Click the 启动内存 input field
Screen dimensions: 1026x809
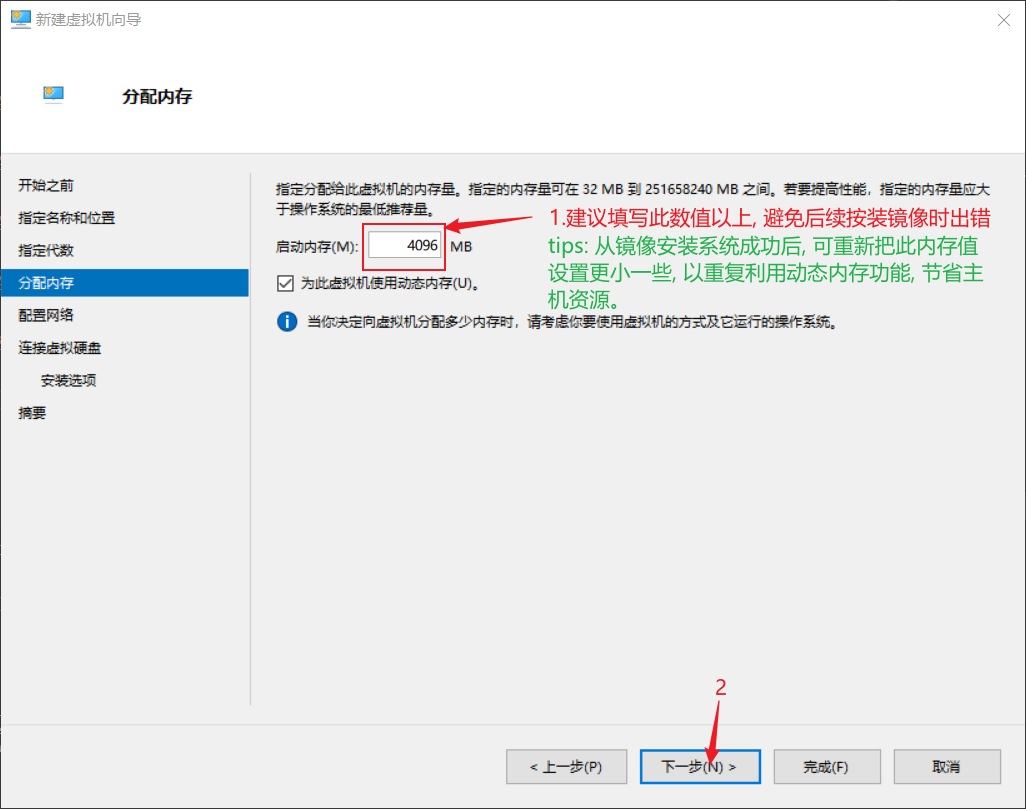click(404, 245)
